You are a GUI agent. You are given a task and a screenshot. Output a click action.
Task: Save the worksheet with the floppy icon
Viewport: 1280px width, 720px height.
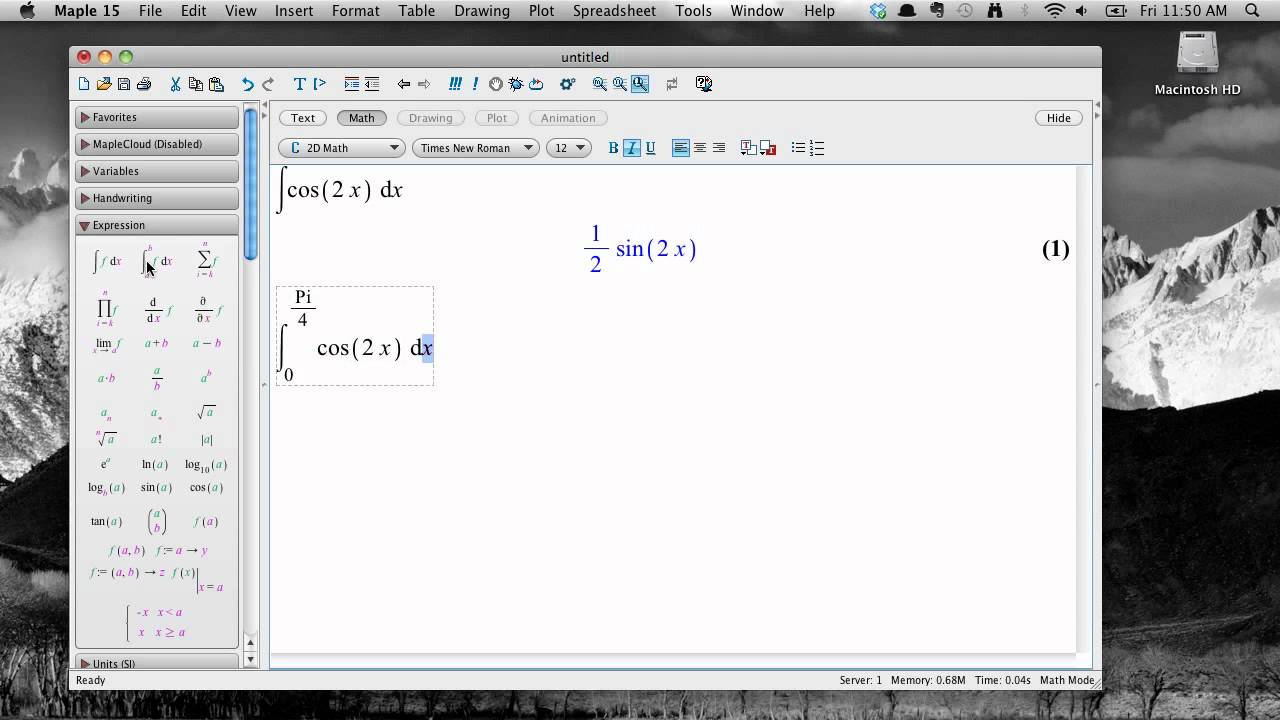click(x=124, y=84)
